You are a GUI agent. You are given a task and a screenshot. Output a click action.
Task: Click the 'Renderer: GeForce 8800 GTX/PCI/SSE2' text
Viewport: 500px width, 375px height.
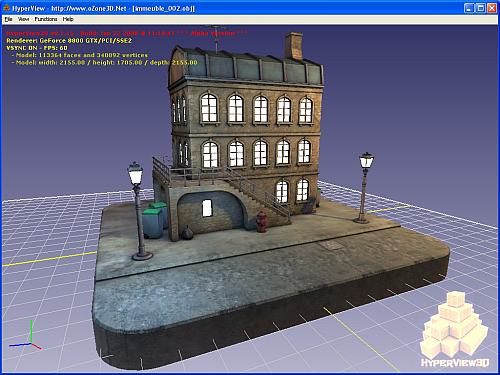pos(69,41)
